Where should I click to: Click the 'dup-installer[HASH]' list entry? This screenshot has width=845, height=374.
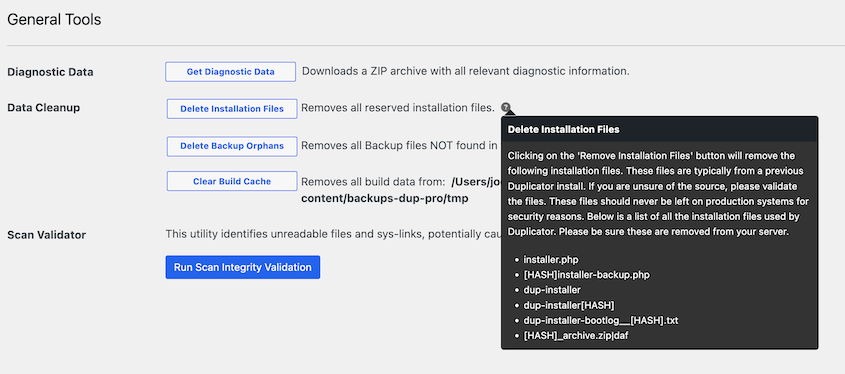click(x=569, y=305)
